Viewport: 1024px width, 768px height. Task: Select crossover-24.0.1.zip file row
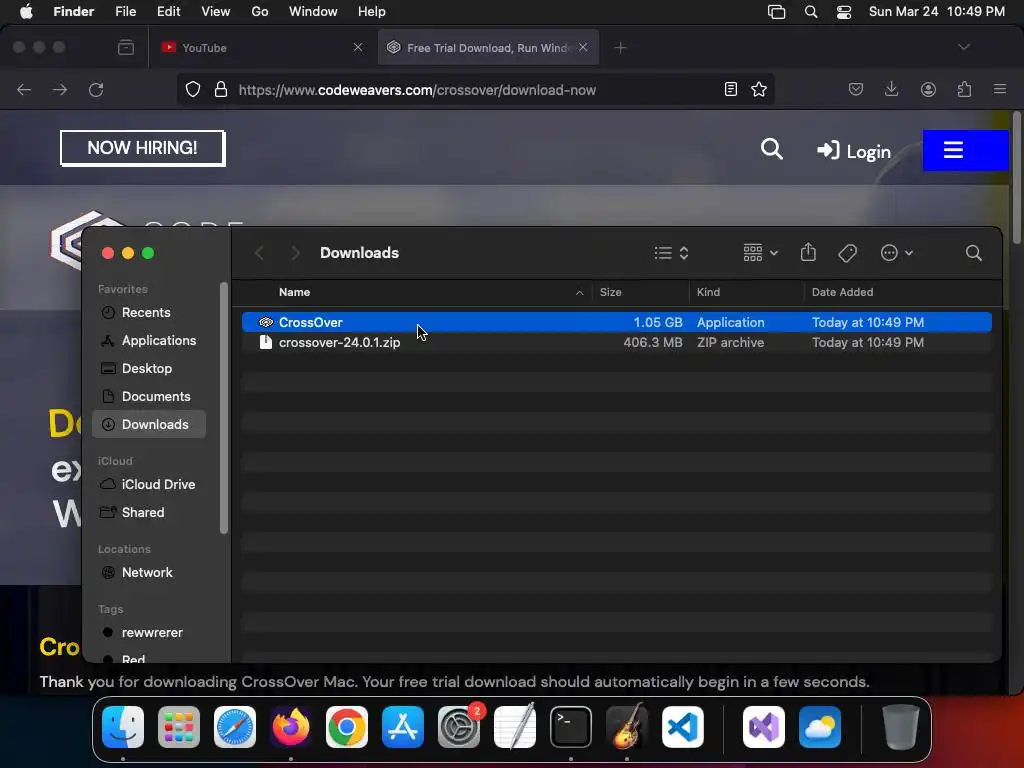[616, 342]
